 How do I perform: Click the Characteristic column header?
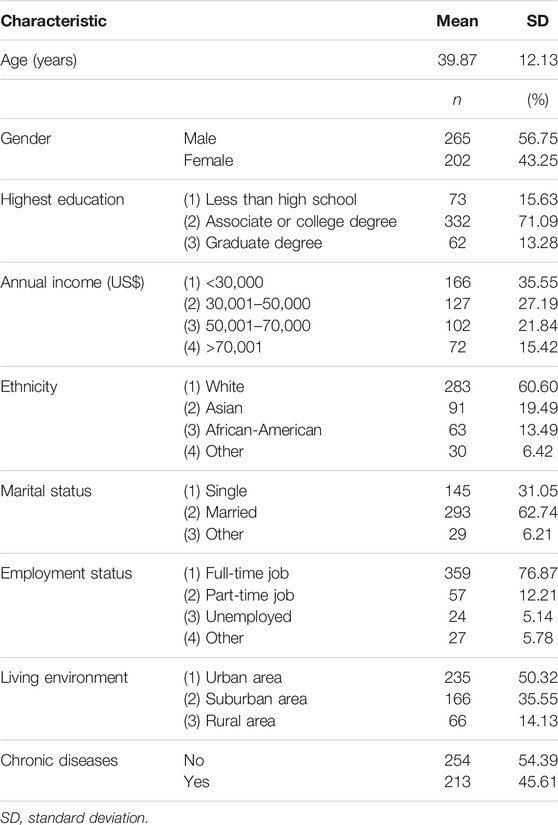coord(54,21)
